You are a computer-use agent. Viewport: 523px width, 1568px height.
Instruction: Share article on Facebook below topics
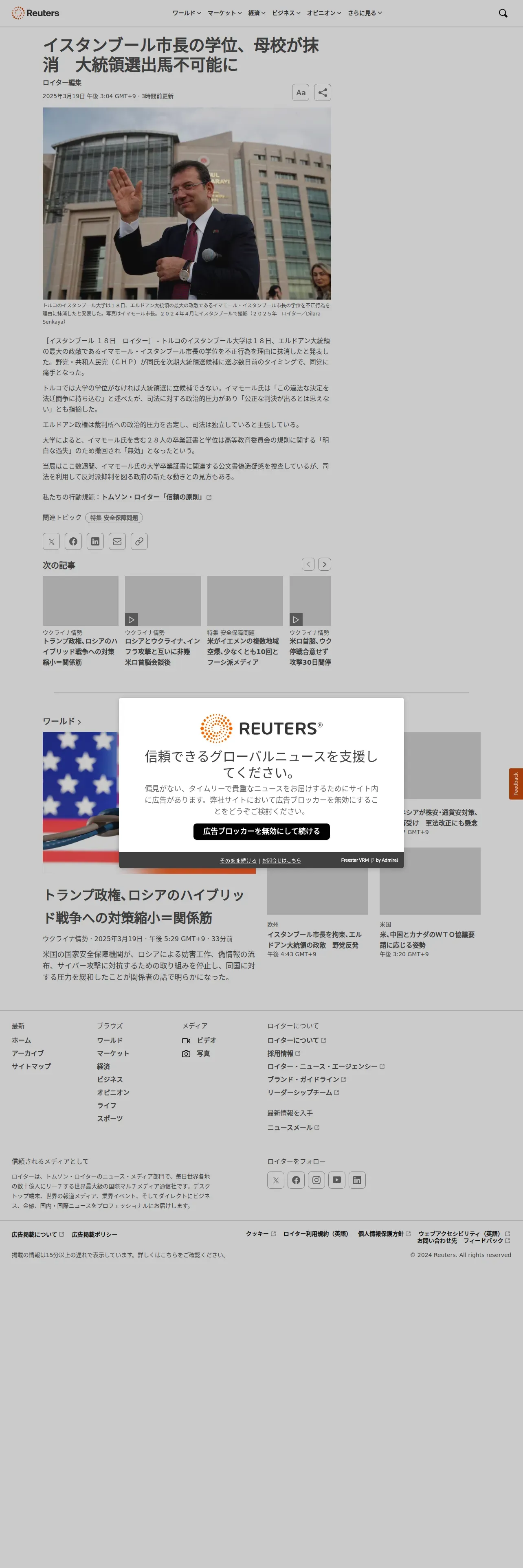click(x=73, y=541)
